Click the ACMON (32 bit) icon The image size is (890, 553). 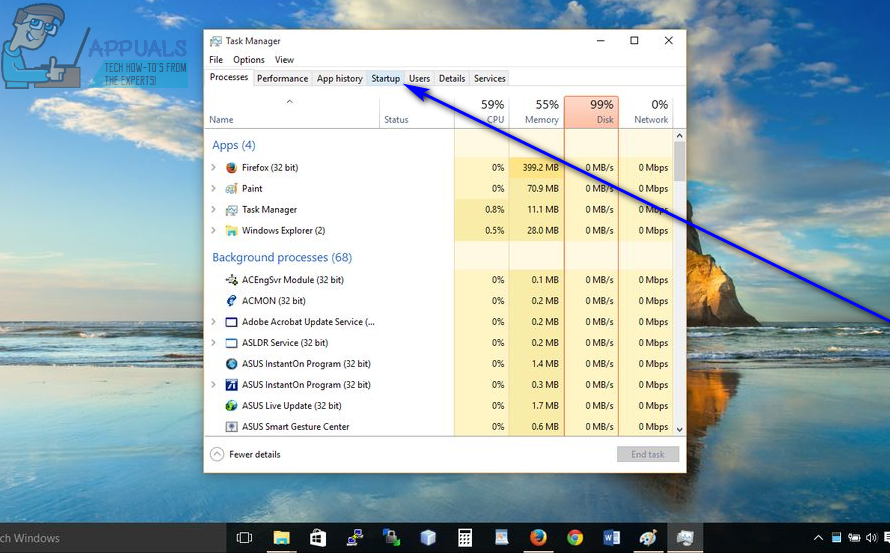point(231,301)
